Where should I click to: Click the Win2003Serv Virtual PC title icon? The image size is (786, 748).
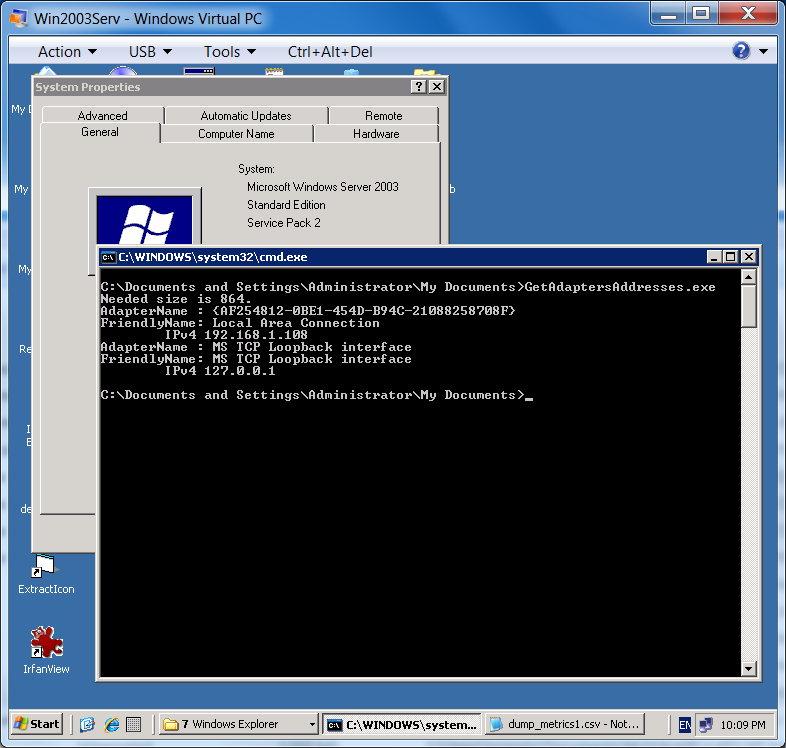point(19,18)
